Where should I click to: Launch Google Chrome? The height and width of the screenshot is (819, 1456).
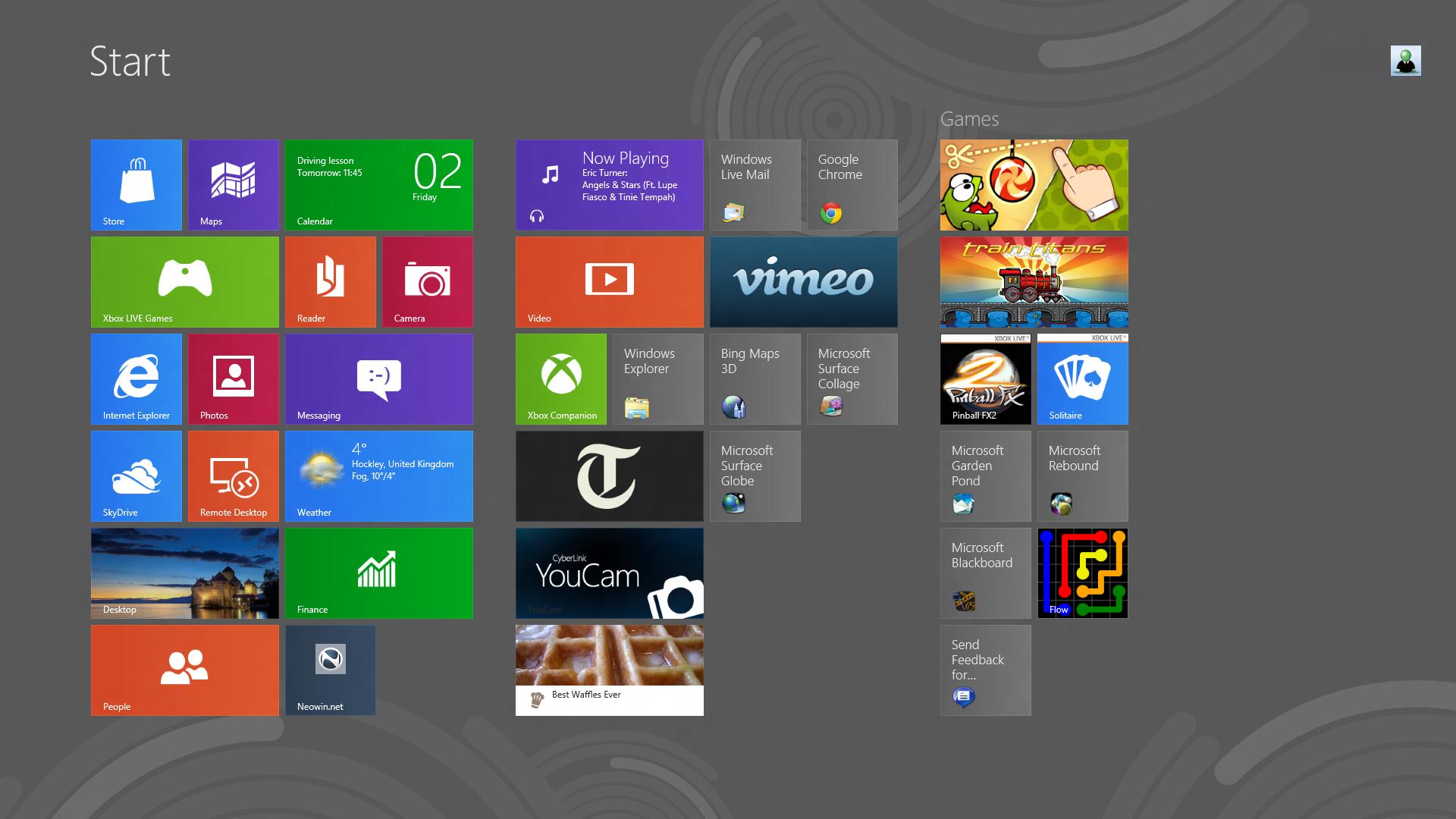(x=851, y=184)
